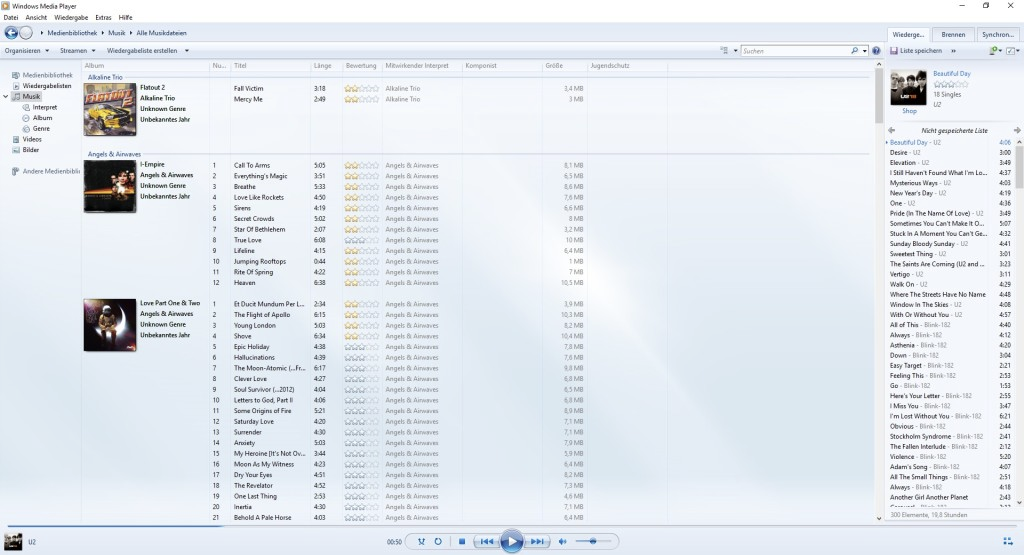Screen dimensions: 1024x555
Task: Click the Liste speichern disk icon
Action: 894,50
